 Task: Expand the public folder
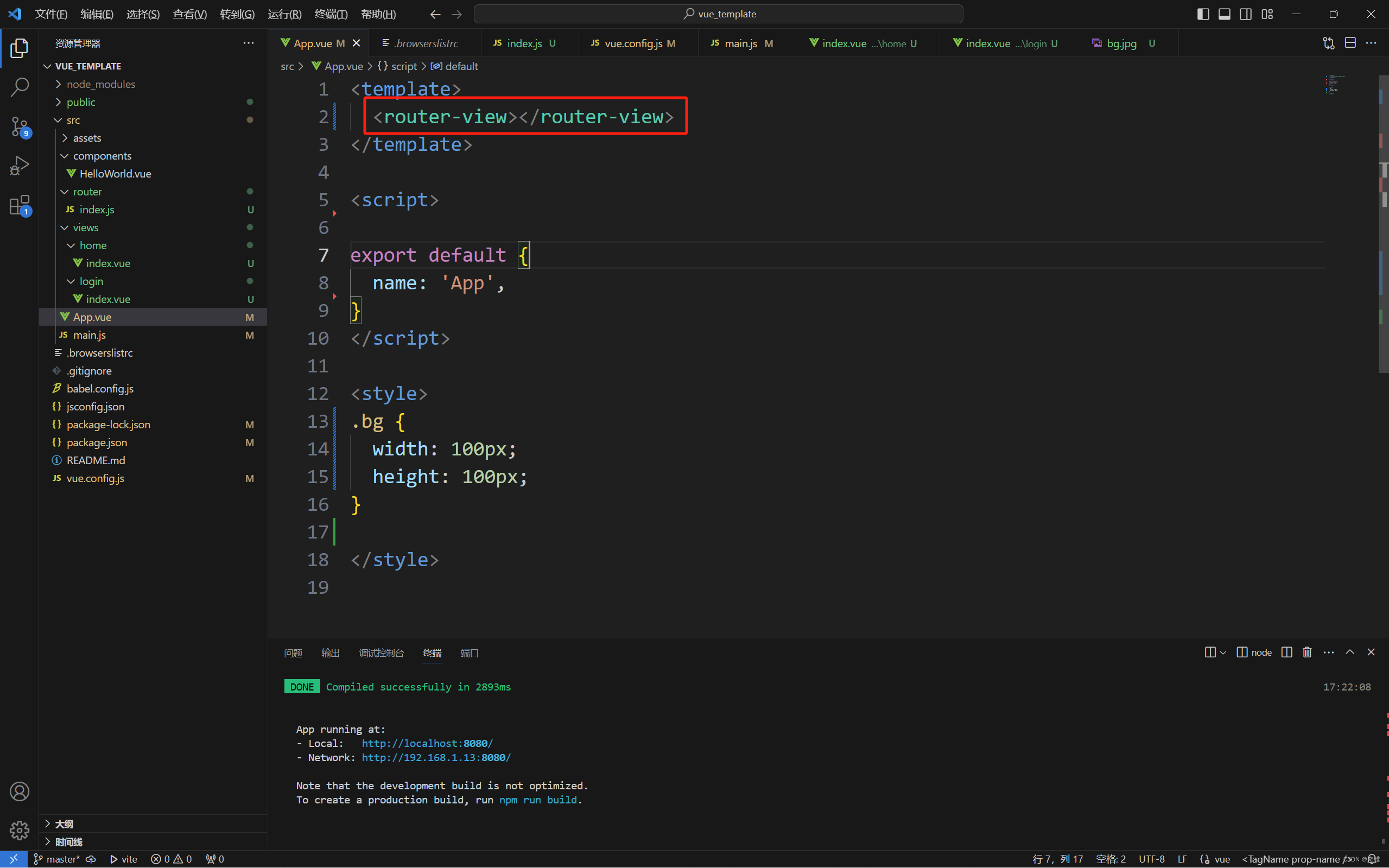(x=153, y=102)
